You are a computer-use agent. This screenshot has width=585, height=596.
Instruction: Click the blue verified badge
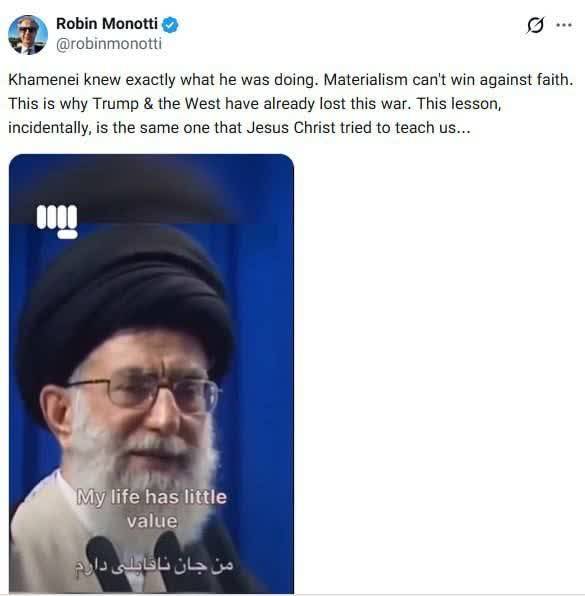tap(170, 25)
